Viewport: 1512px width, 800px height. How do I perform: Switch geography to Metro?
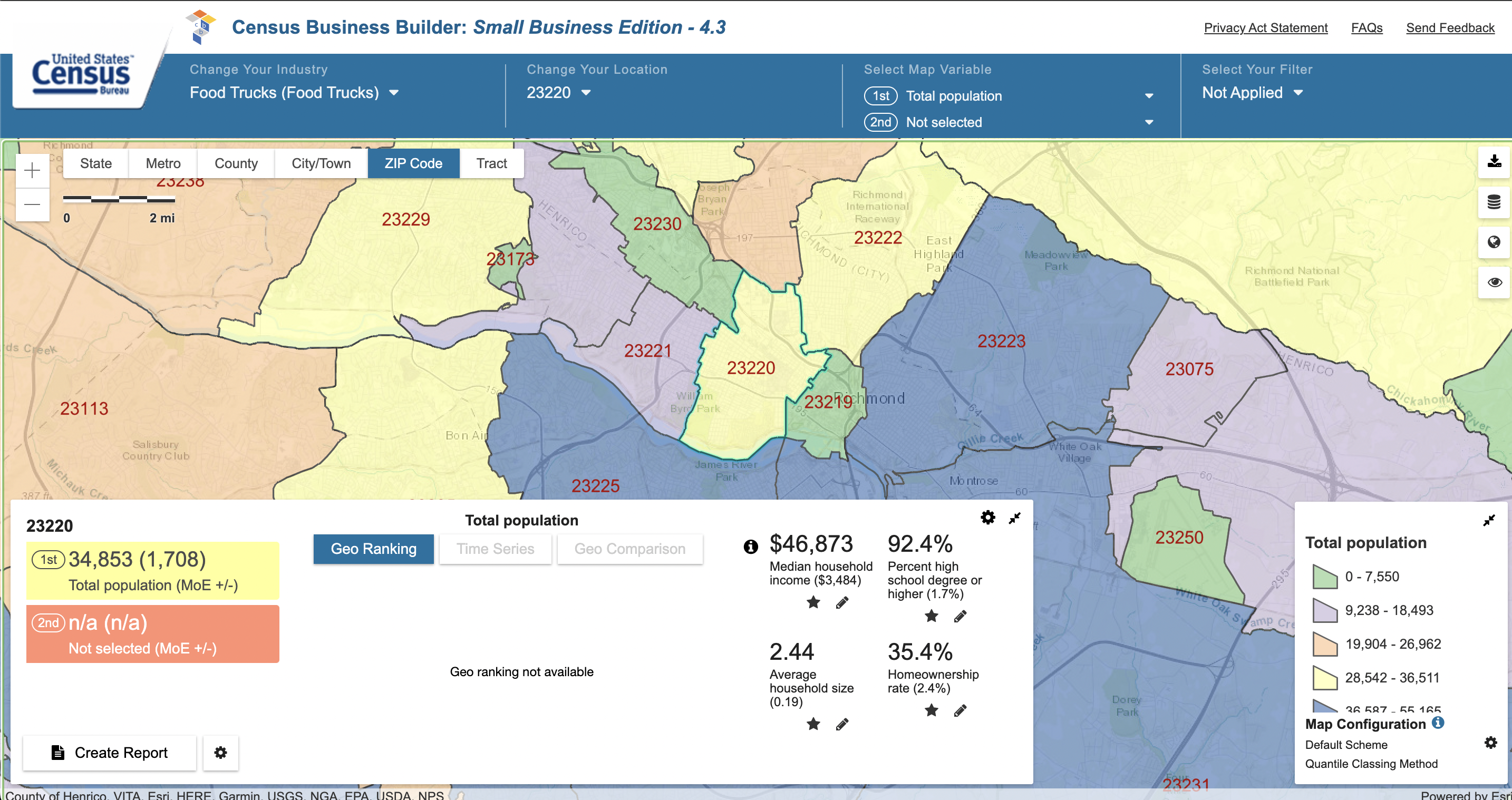click(163, 163)
